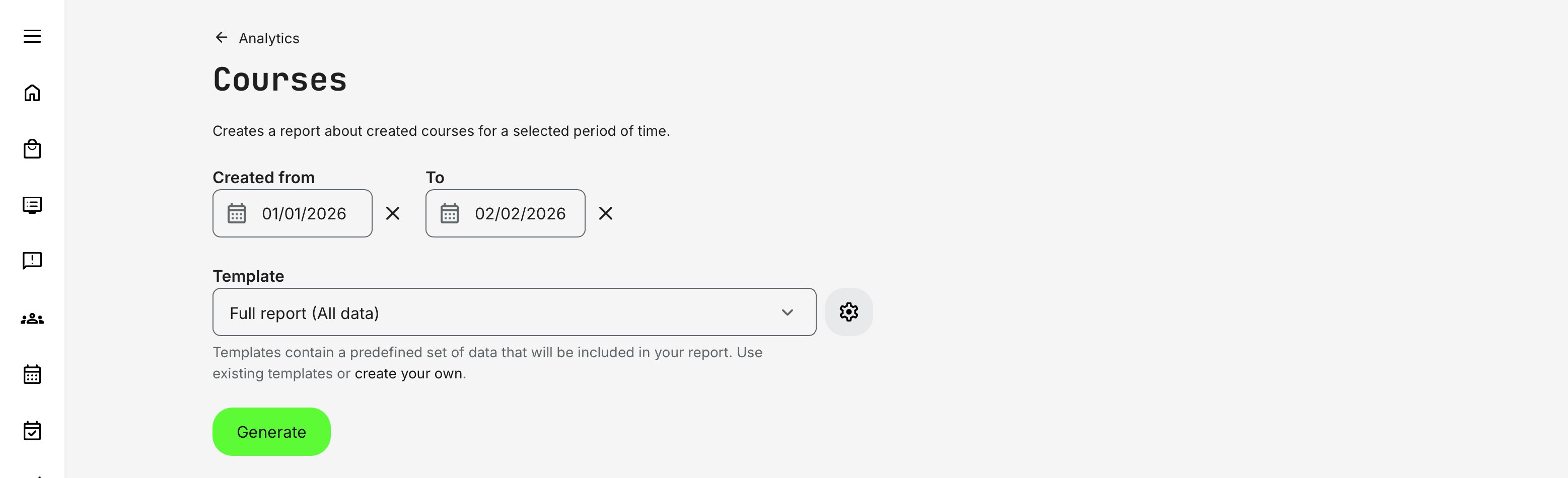
Task: Click the back arrow beside Analytics
Action: [x=221, y=37]
